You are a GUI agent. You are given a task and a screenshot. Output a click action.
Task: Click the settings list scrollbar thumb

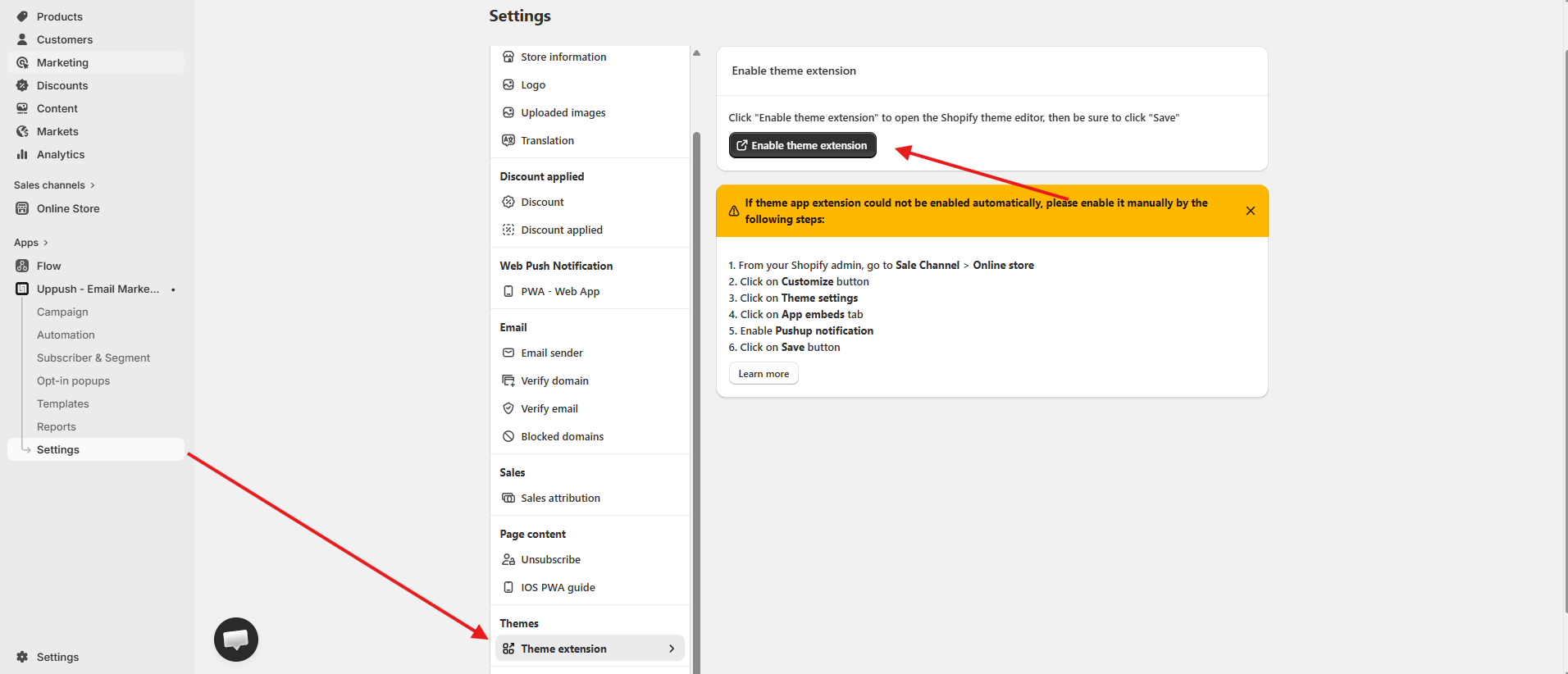click(x=696, y=402)
